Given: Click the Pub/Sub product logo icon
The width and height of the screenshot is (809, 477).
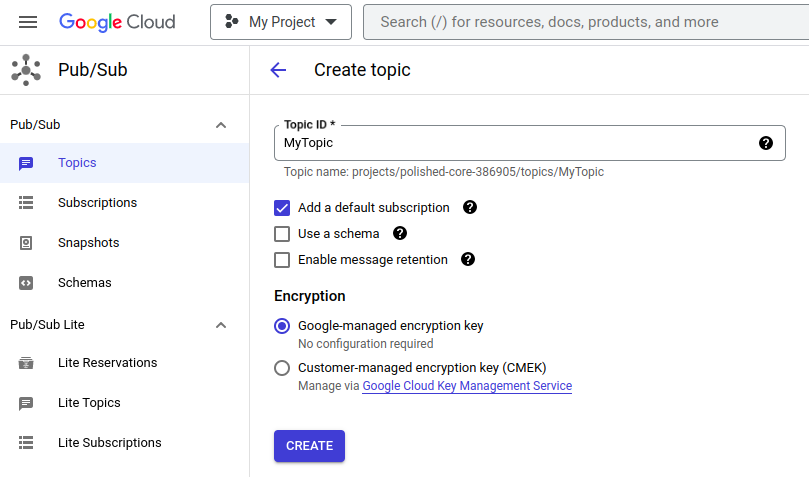Looking at the screenshot, I should (x=26, y=70).
